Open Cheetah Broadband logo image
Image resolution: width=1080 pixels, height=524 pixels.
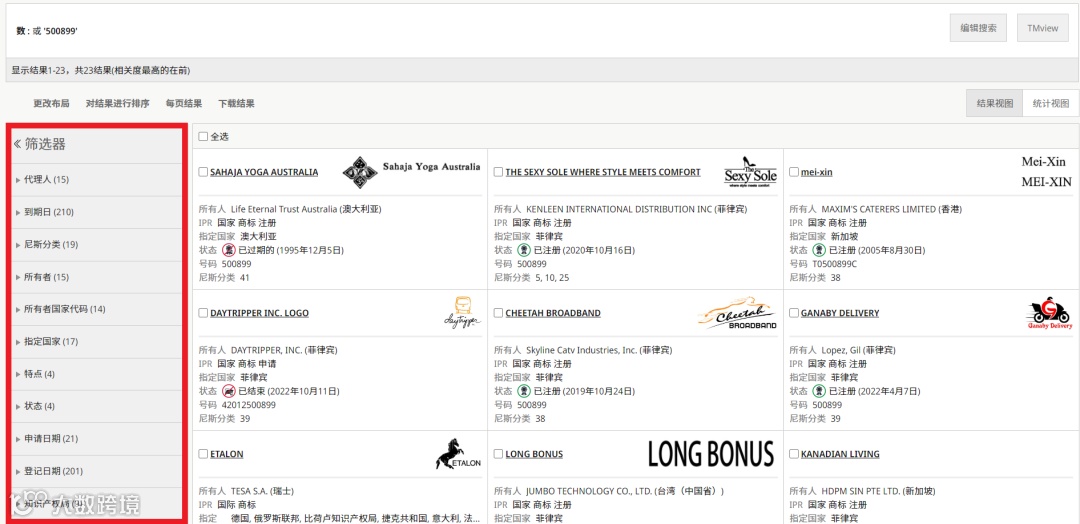(x=737, y=313)
